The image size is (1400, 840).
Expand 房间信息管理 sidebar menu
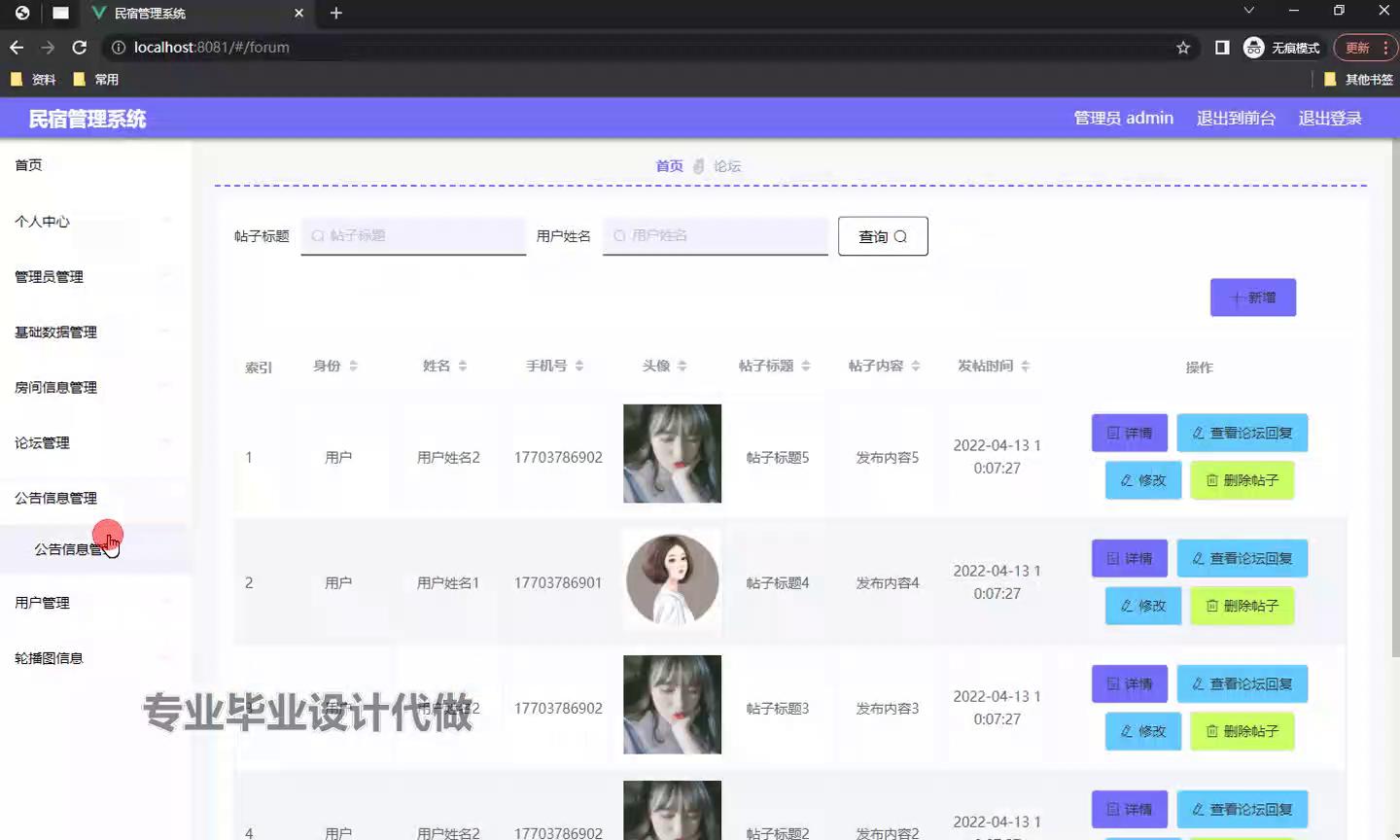(x=95, y=388)
